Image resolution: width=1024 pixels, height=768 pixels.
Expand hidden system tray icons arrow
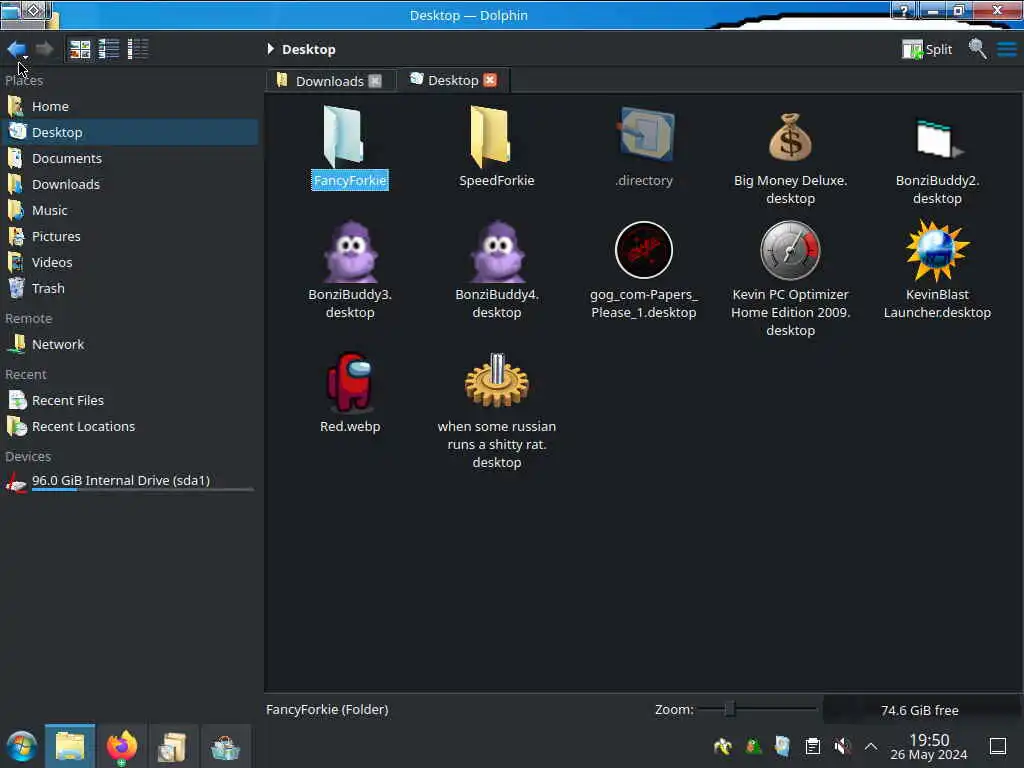point(871,746)
